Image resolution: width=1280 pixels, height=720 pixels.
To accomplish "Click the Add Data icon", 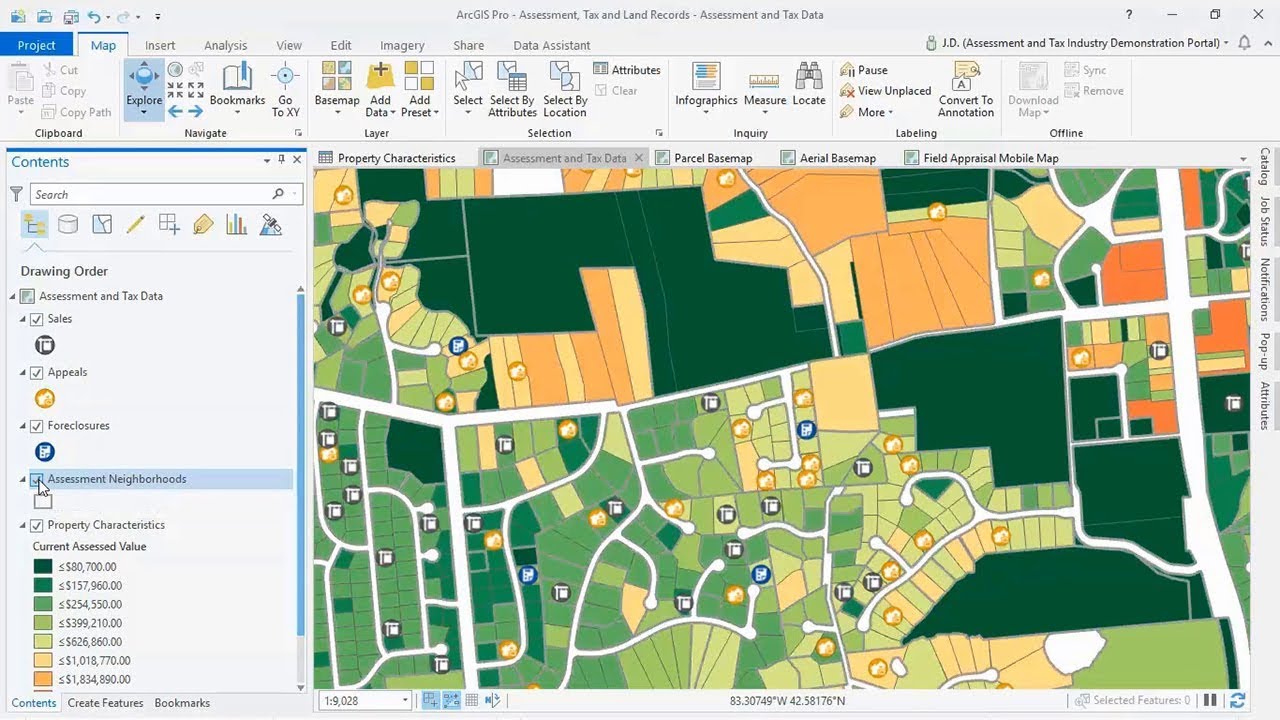I will [380, 76].
